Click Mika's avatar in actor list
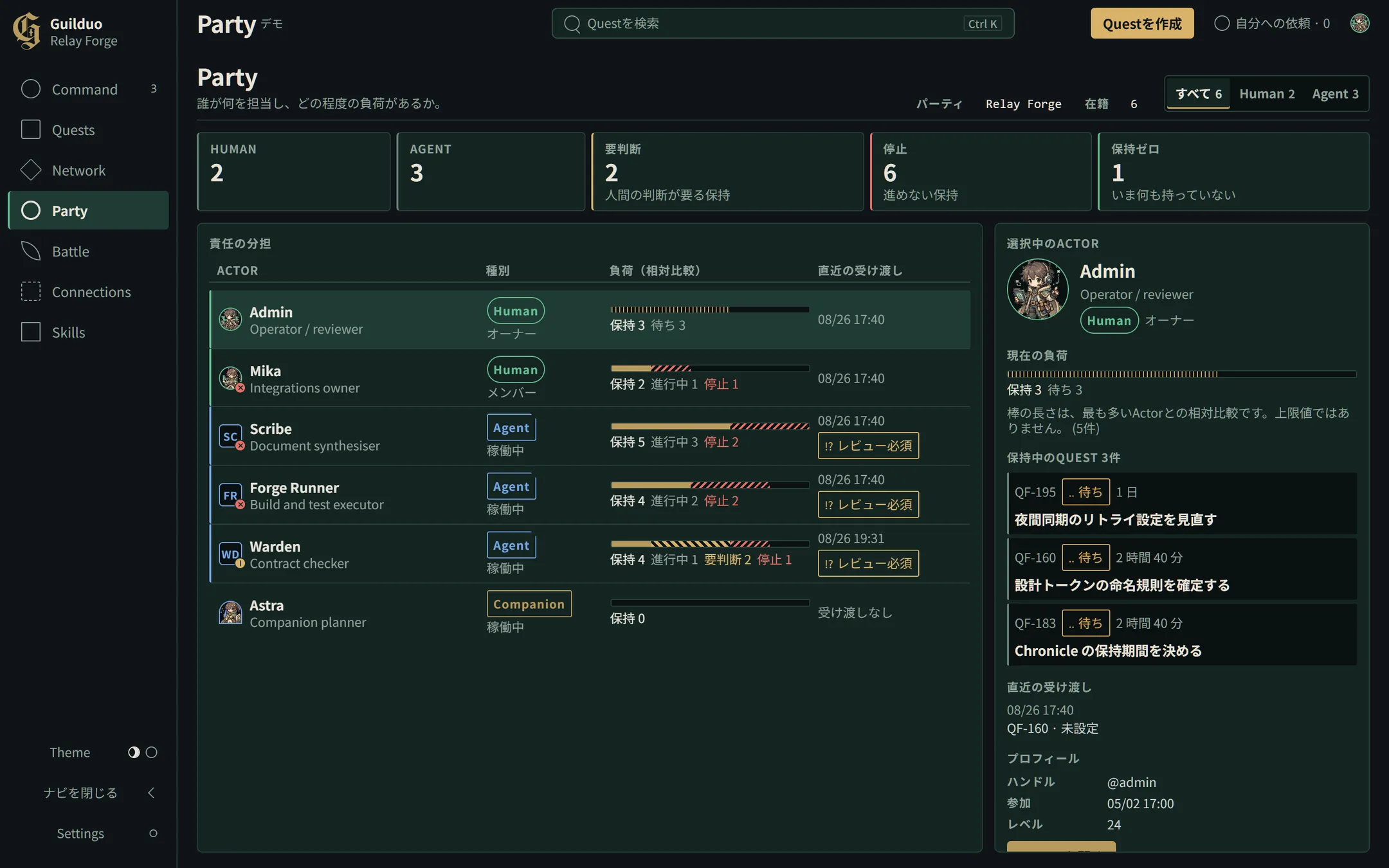This screenshot has height=868, width=1389. (231, 378)
